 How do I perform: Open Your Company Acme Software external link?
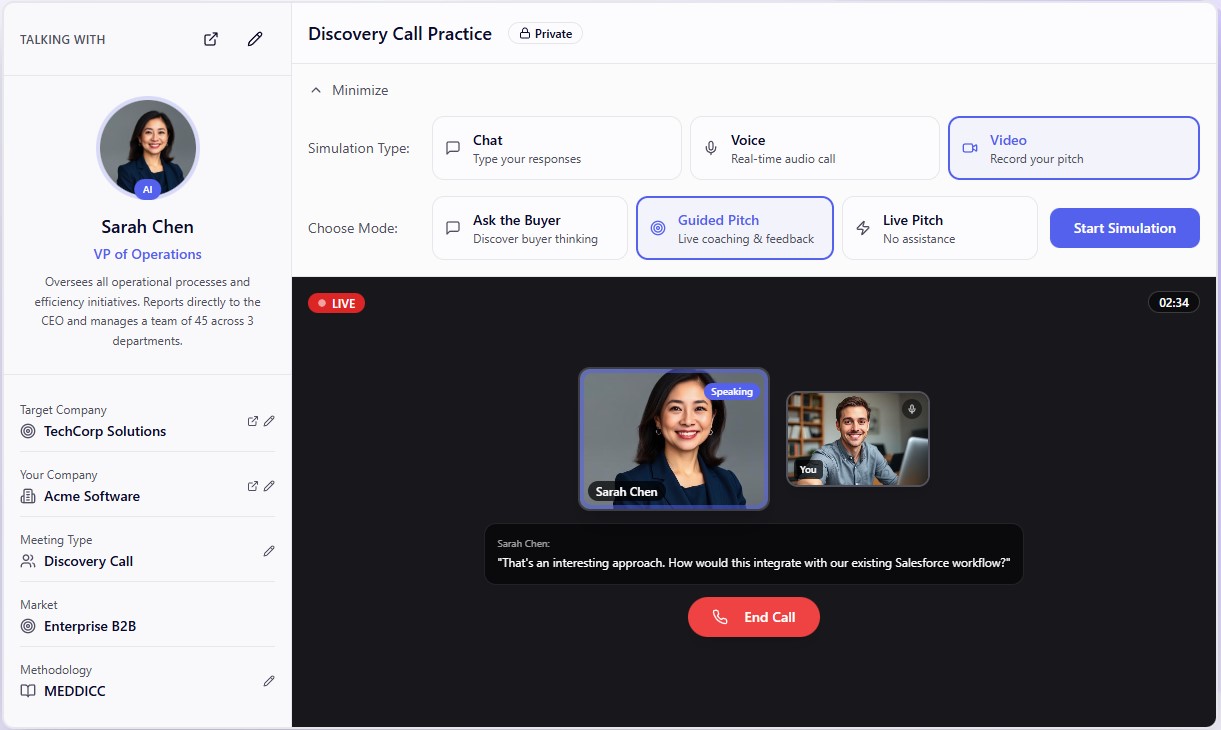coord(253,486)
